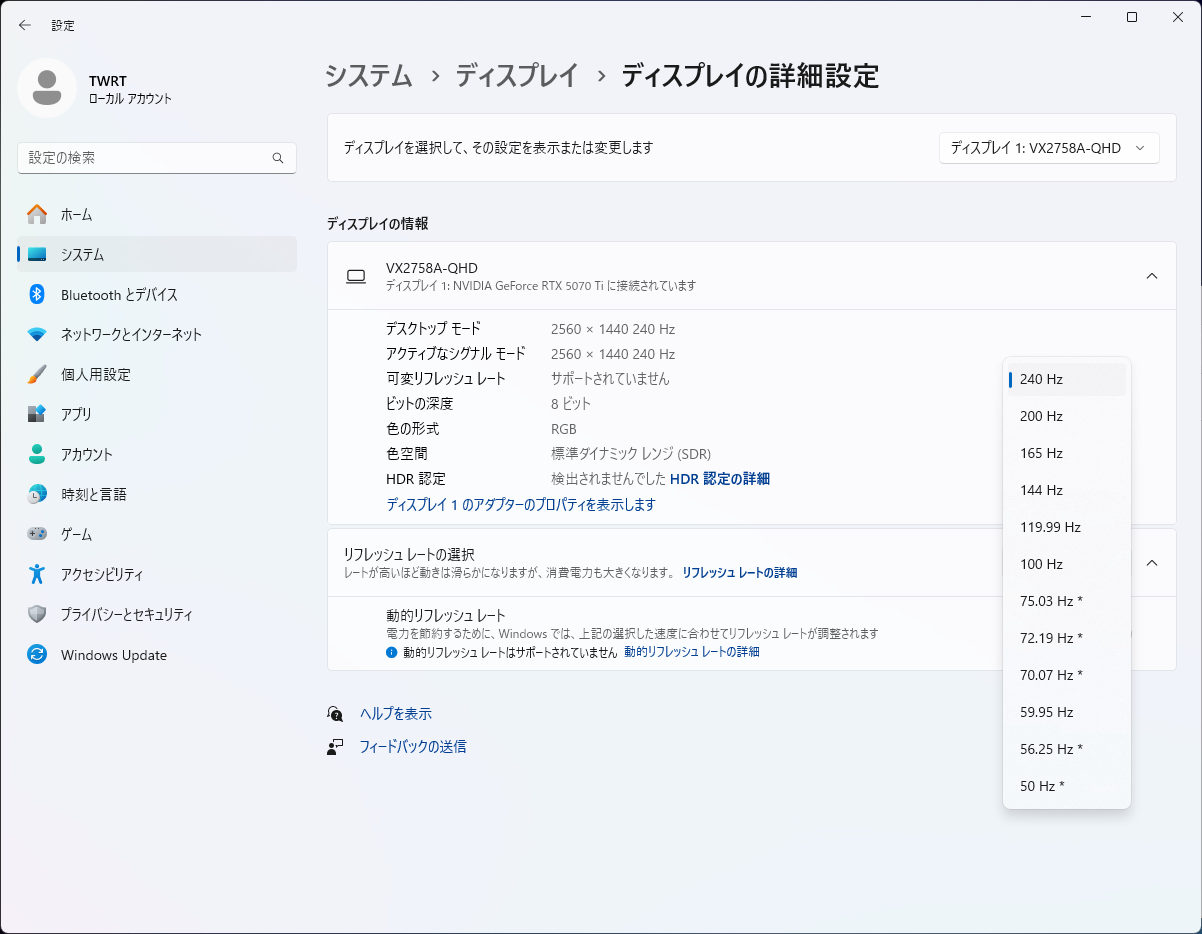The height and width of the screenshot is (934, 1202).
Task: Click ディスプレイ 1 のアダプターのプロパティを表示します link
Action: click(521, 505)
